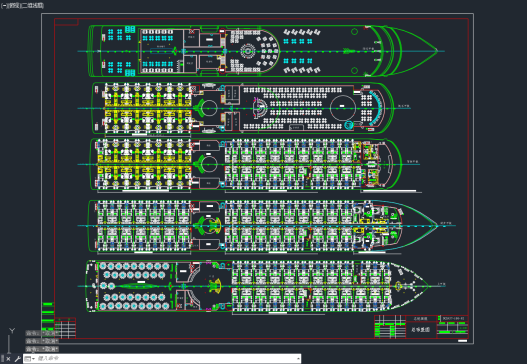This screenshot has height=364, width=527.
Task: Click the command line grip handle
Action: [2, 359]
